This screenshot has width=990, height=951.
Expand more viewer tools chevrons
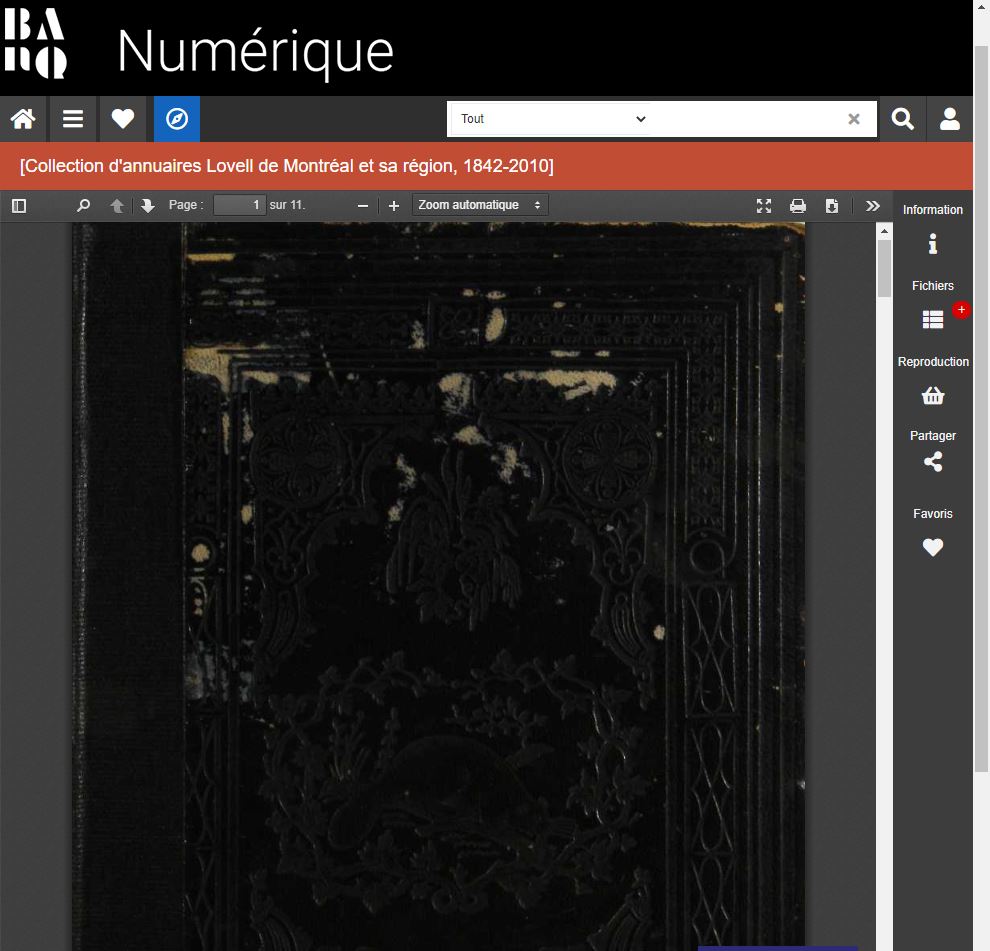pos(873,206)
